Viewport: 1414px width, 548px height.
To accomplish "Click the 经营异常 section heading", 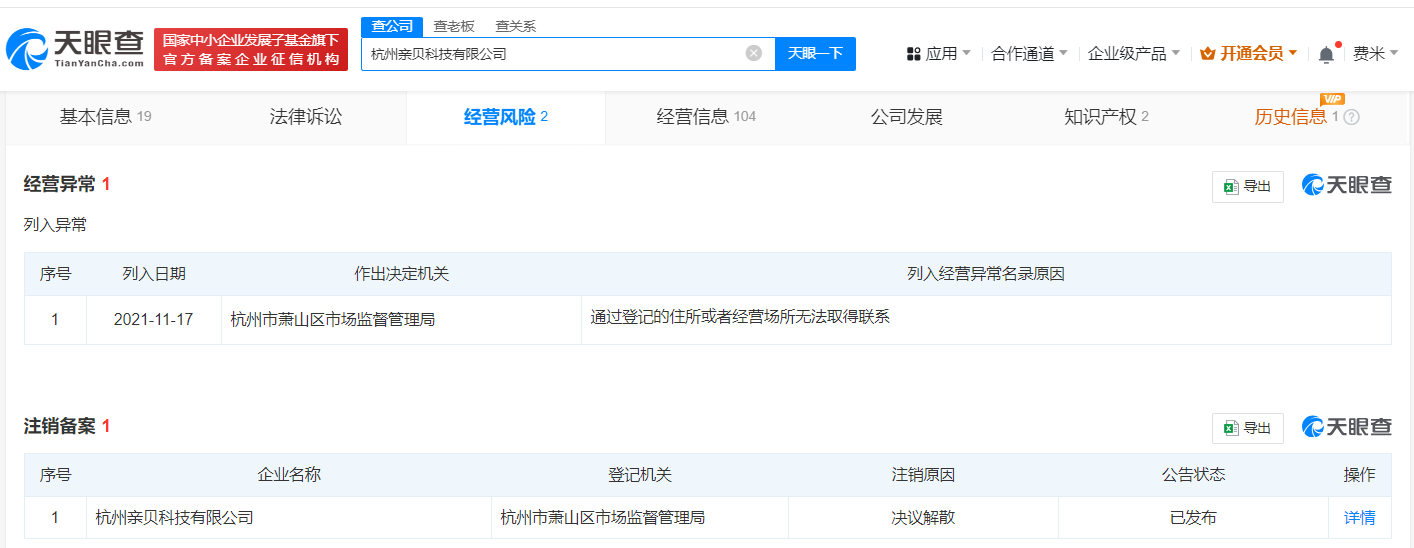I will (60, 184).
